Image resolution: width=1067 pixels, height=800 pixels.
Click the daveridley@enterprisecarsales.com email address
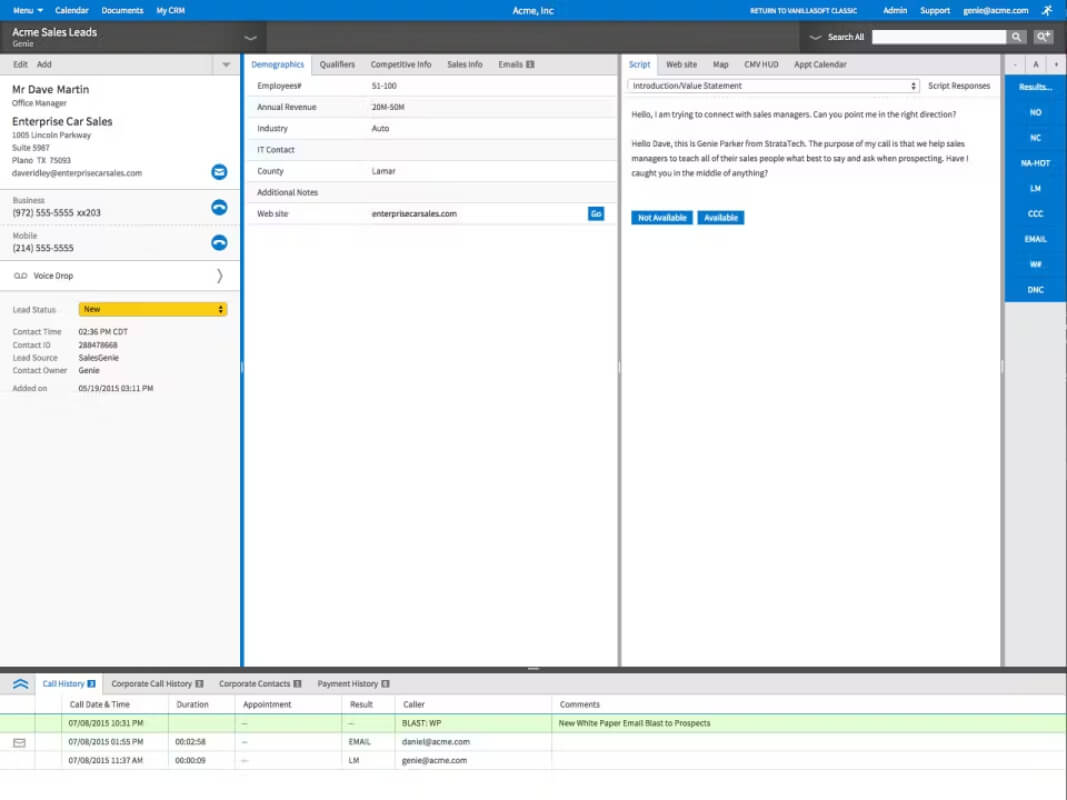click(x=77, y=173)
